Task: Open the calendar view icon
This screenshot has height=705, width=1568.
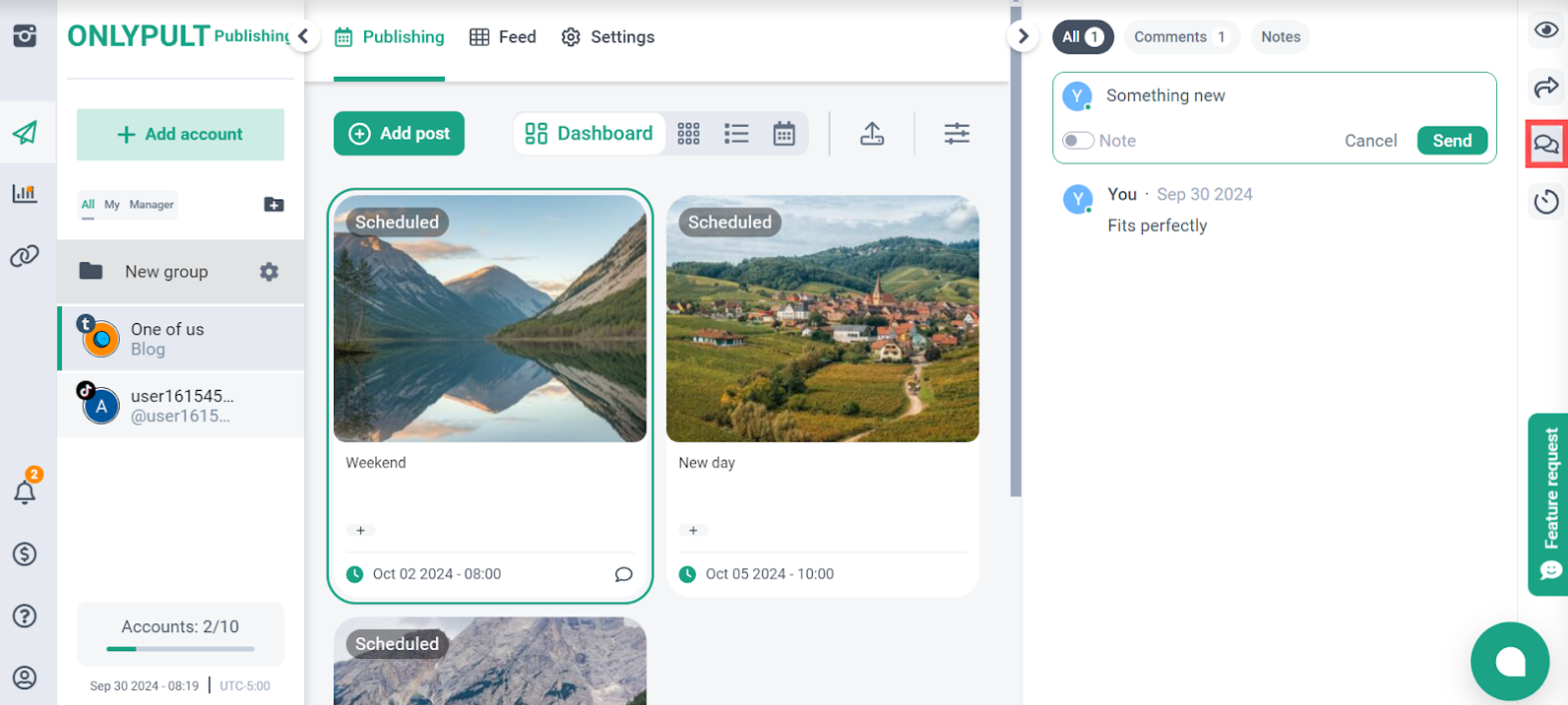Action: coord(784,134)
